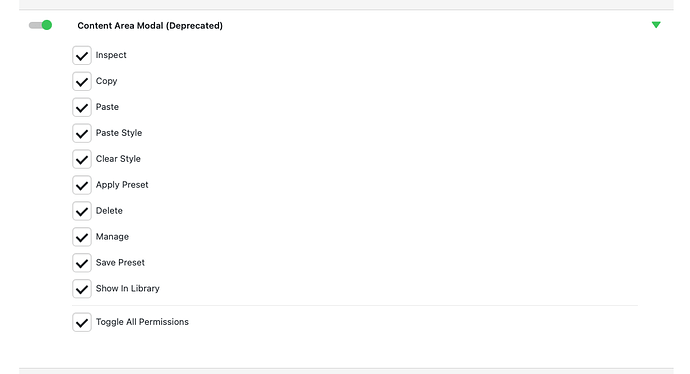The image size is (690, 374).
Task: Uncheck the Inspect permission checkbox
Action: (82, 55)
